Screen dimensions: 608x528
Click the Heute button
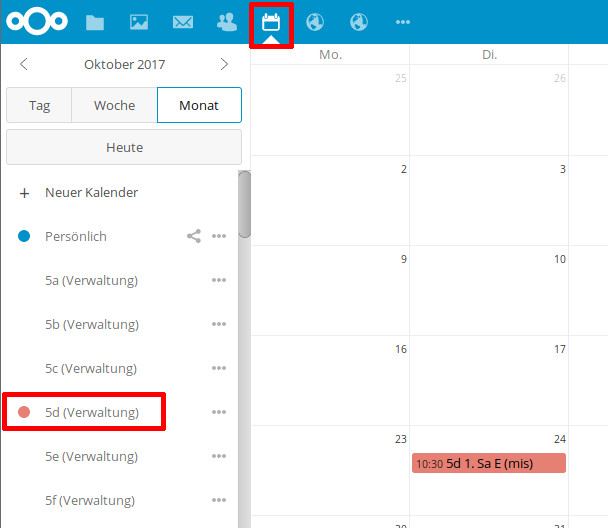[124, 147]
